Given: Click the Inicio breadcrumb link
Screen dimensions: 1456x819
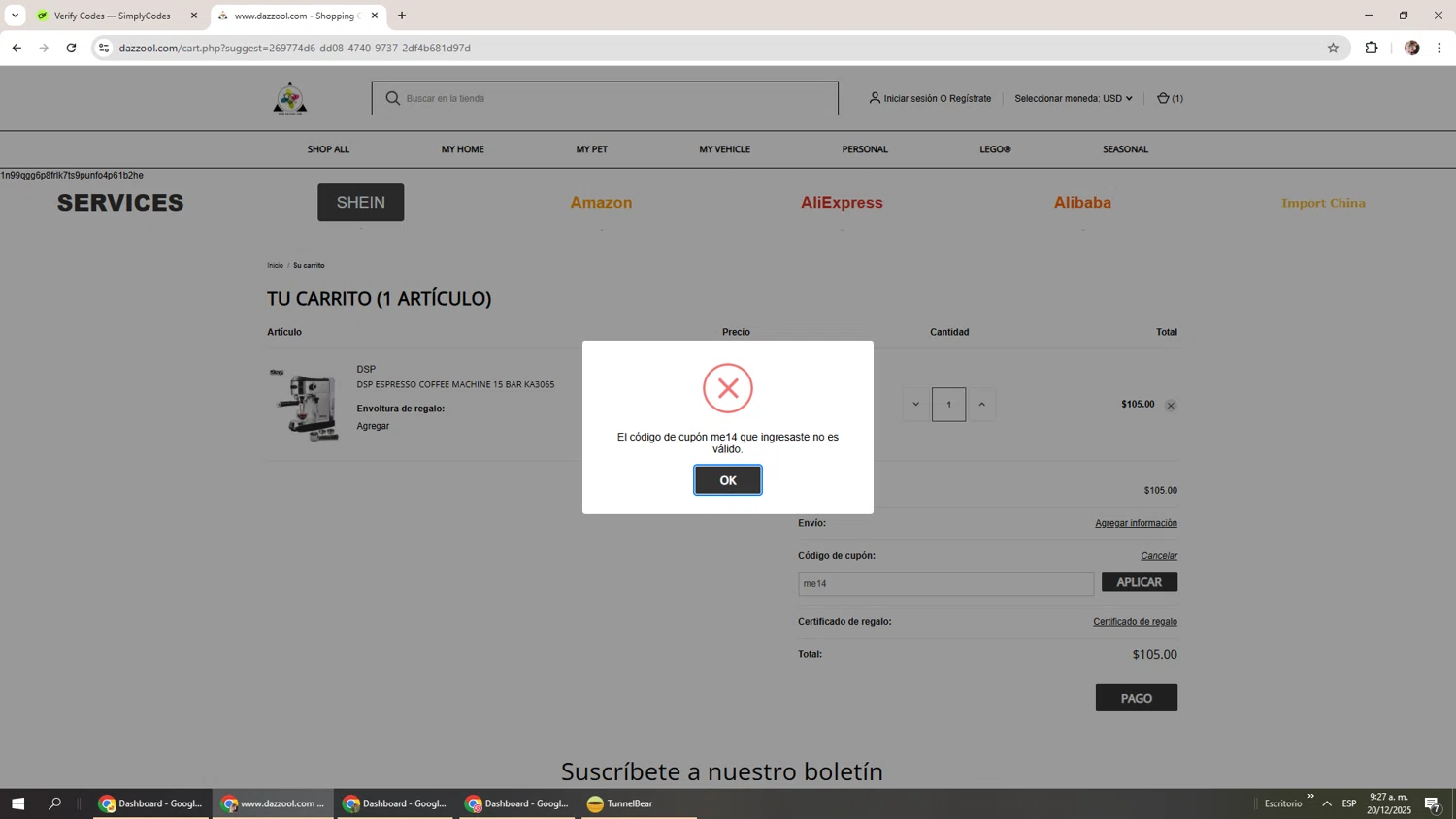Looking at the screenshot, I should [x=275, y=265].
